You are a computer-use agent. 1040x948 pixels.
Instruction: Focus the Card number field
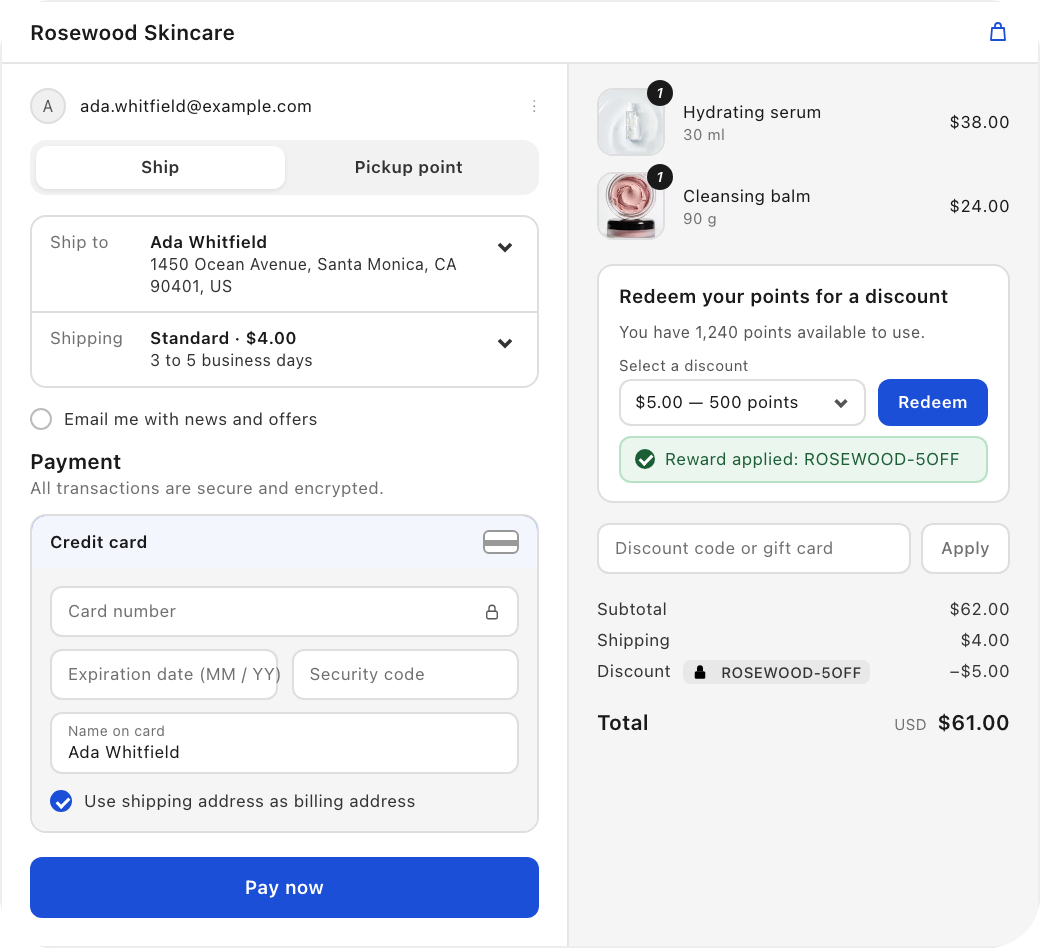coord(285,612)
